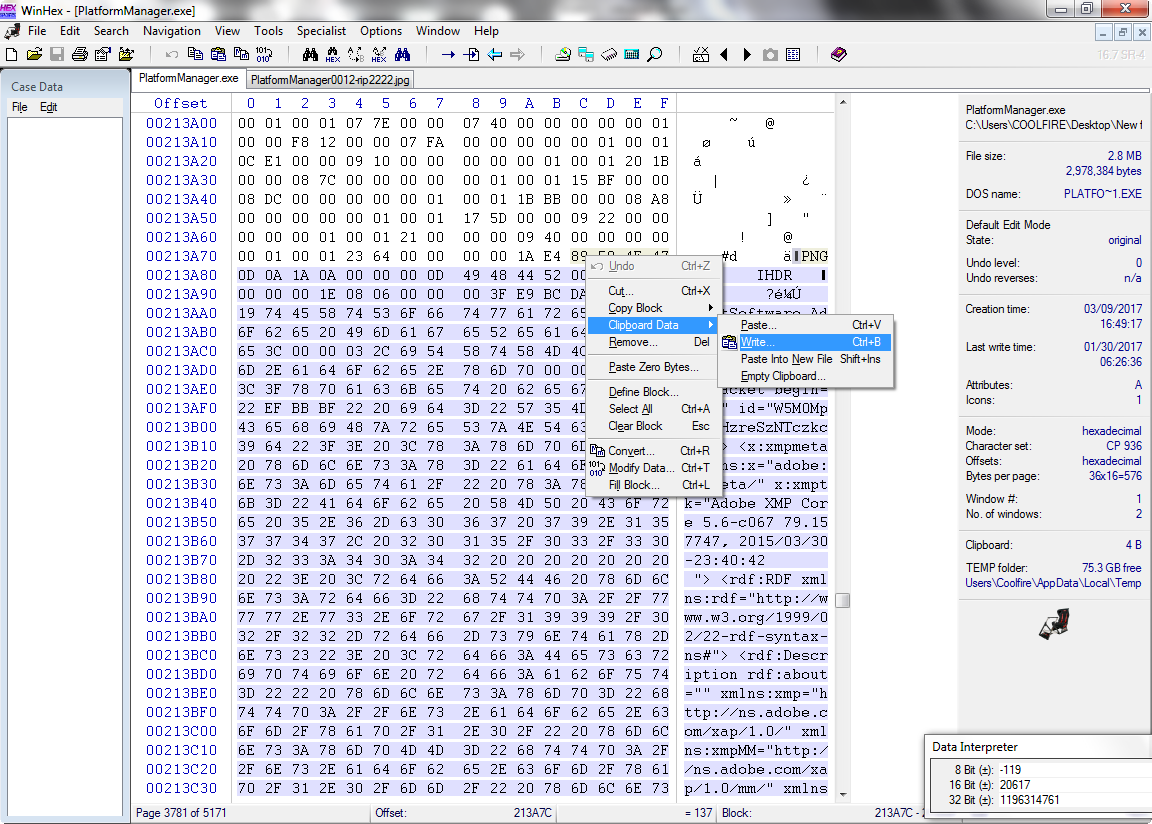Select the PlatformManager.exe tab
The image size is (1152, 824).
[188, 79]
